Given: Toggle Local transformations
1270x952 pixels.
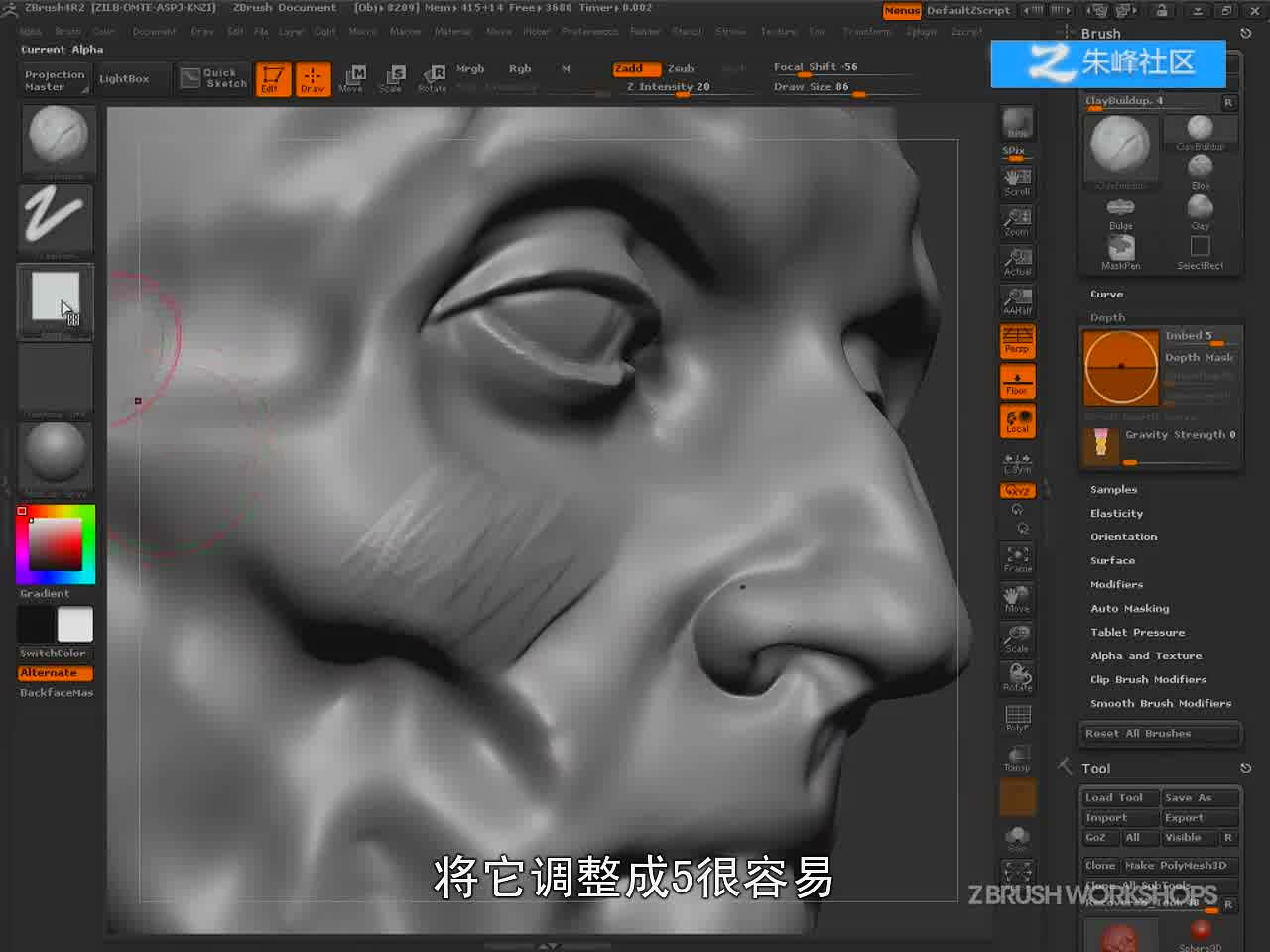Looking at the screenshot, I should [x=1017, y=420].
